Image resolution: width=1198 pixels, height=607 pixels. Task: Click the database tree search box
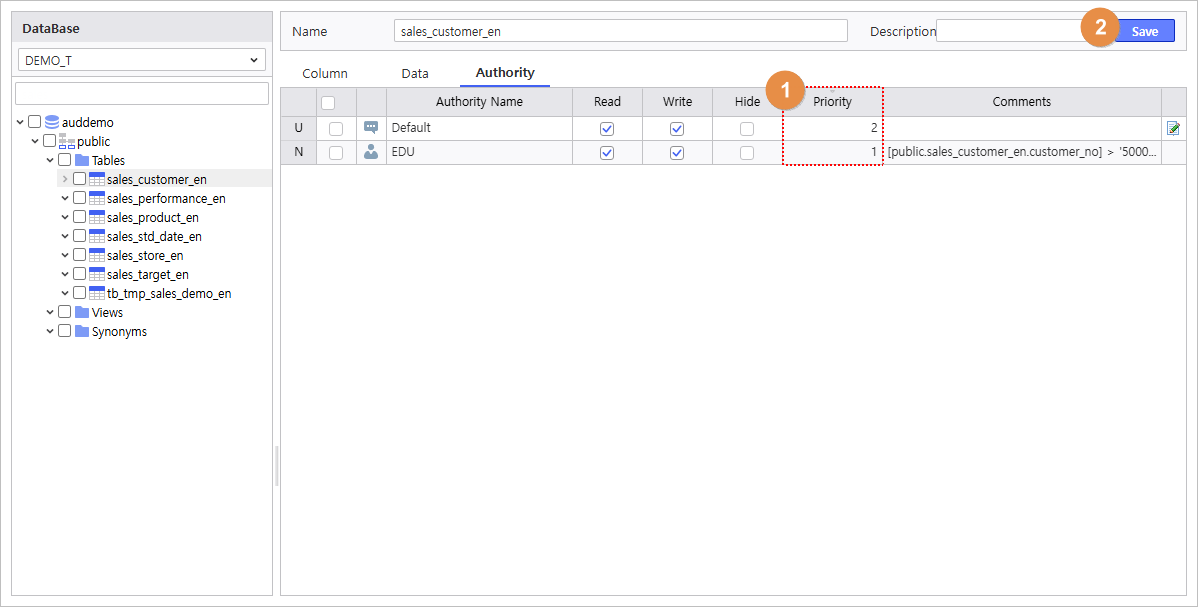coord(142,93)
